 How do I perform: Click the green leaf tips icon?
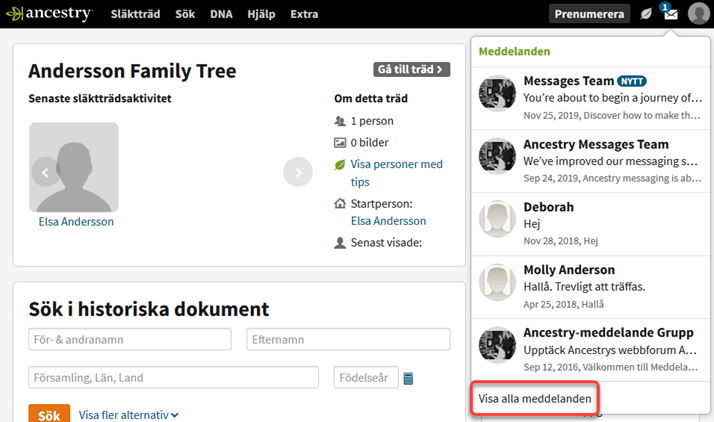point(340,164)
